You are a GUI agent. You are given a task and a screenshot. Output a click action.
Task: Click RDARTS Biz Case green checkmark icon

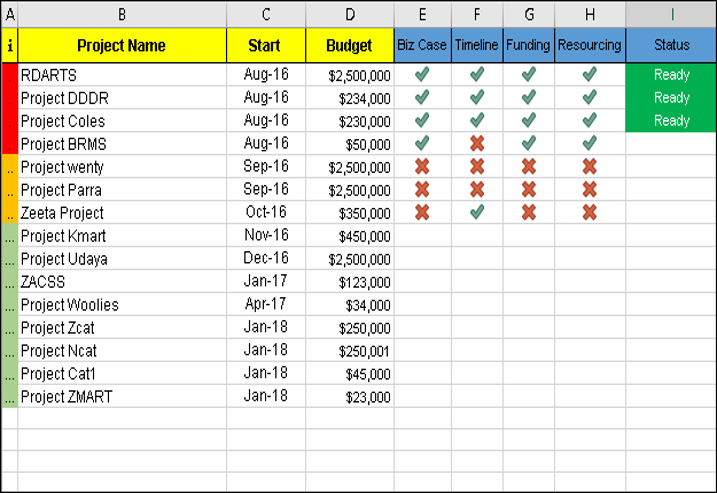click(x=422, y=74)
